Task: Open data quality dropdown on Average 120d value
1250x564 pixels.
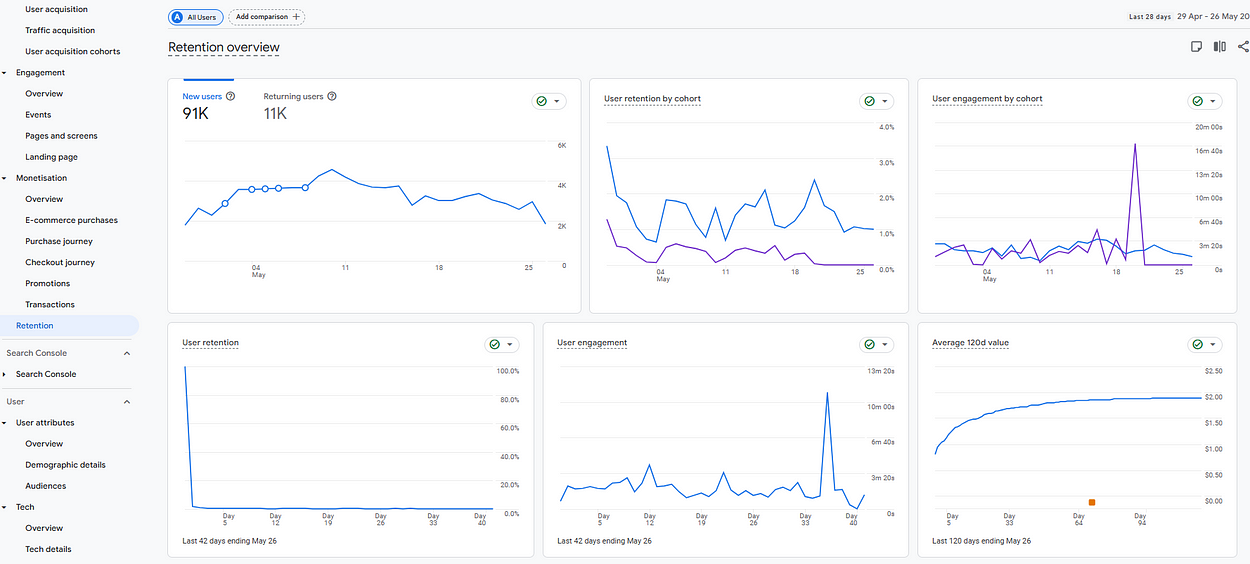Action: point(1213,345)
